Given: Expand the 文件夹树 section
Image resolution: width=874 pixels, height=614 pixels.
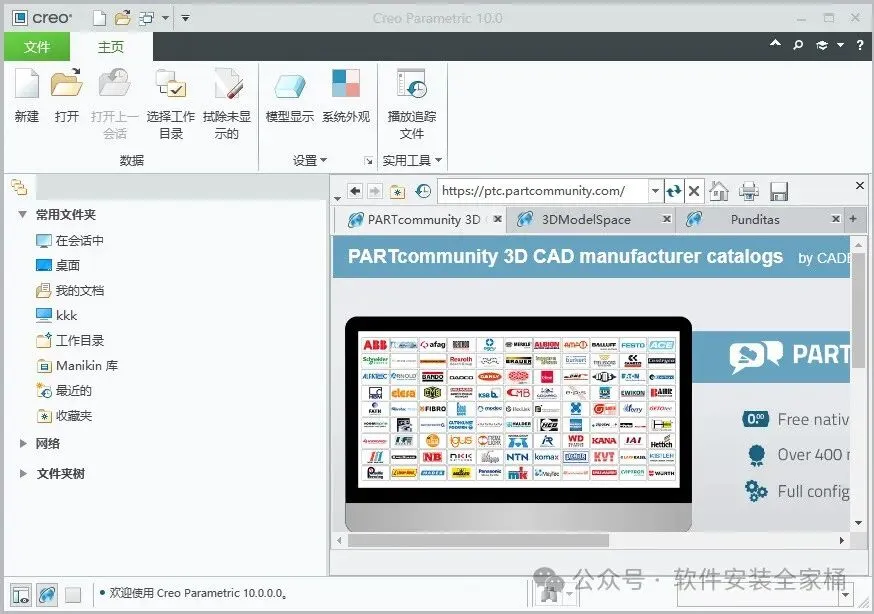Looking at the screenshot, I should (23, 474).
